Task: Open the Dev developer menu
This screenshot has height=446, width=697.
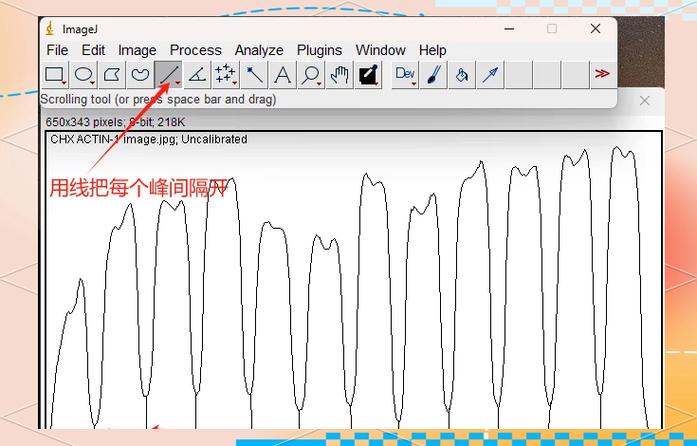Action: [405, 75]
